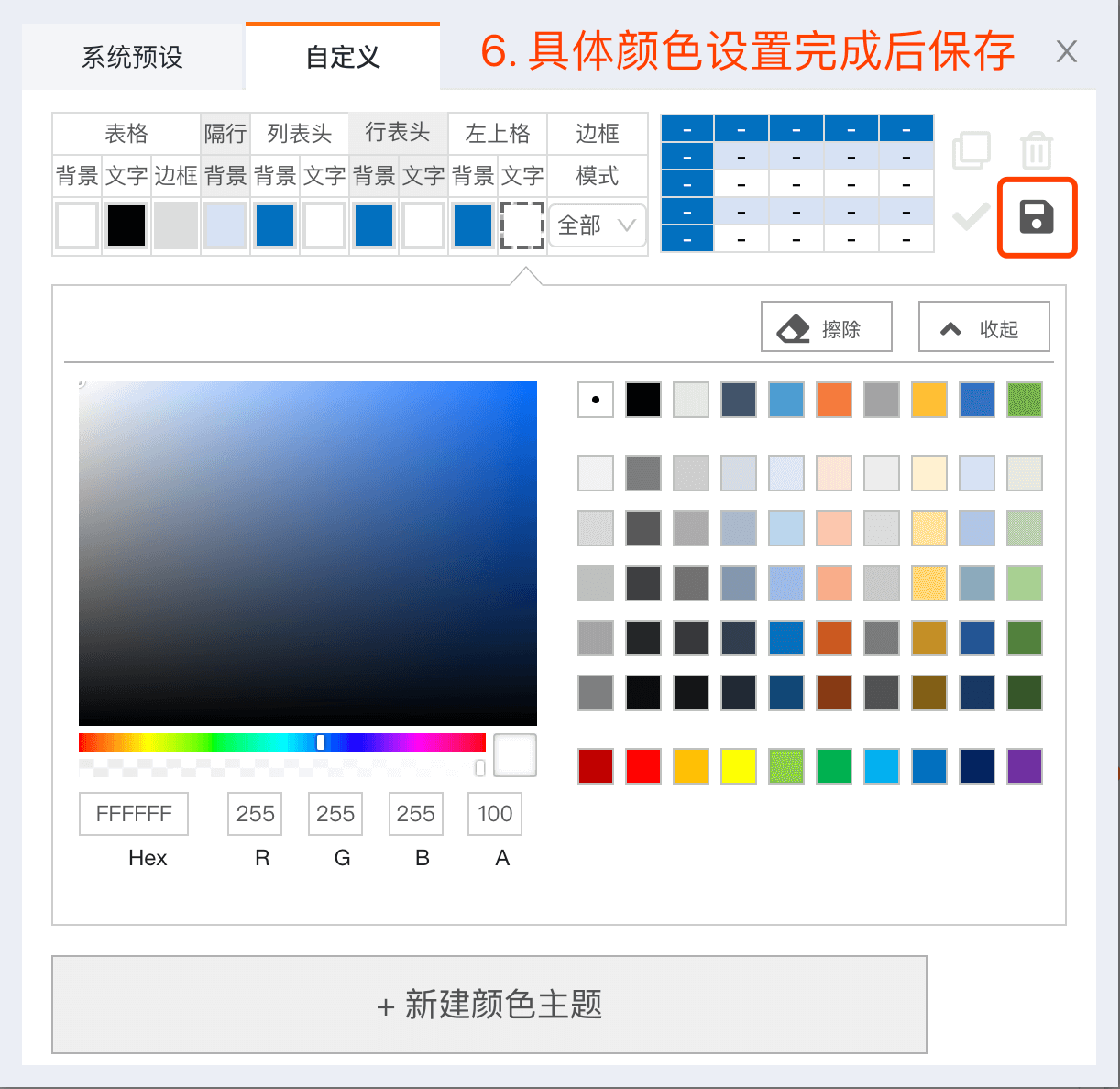1120x1089 pixels.
Task: Select the 表格 背景 white swatch
Action: (x=77, y=225)
